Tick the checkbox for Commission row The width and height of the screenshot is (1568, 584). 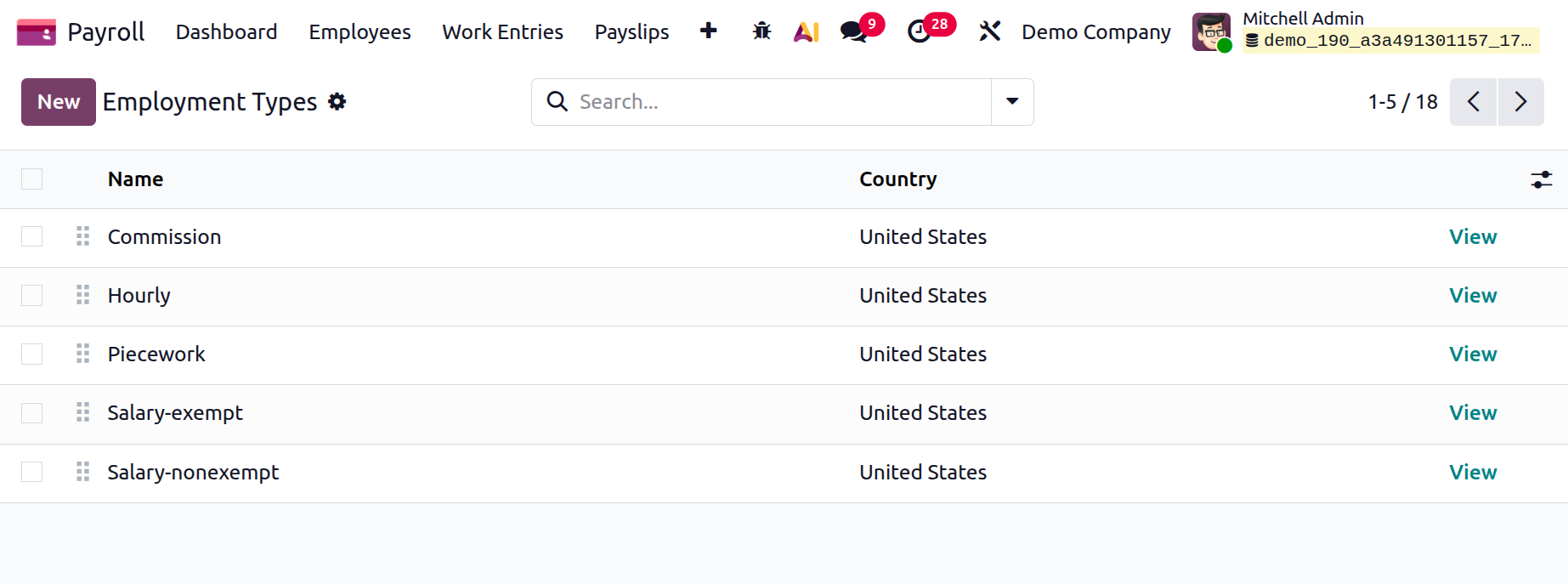[x=32, y=236]
